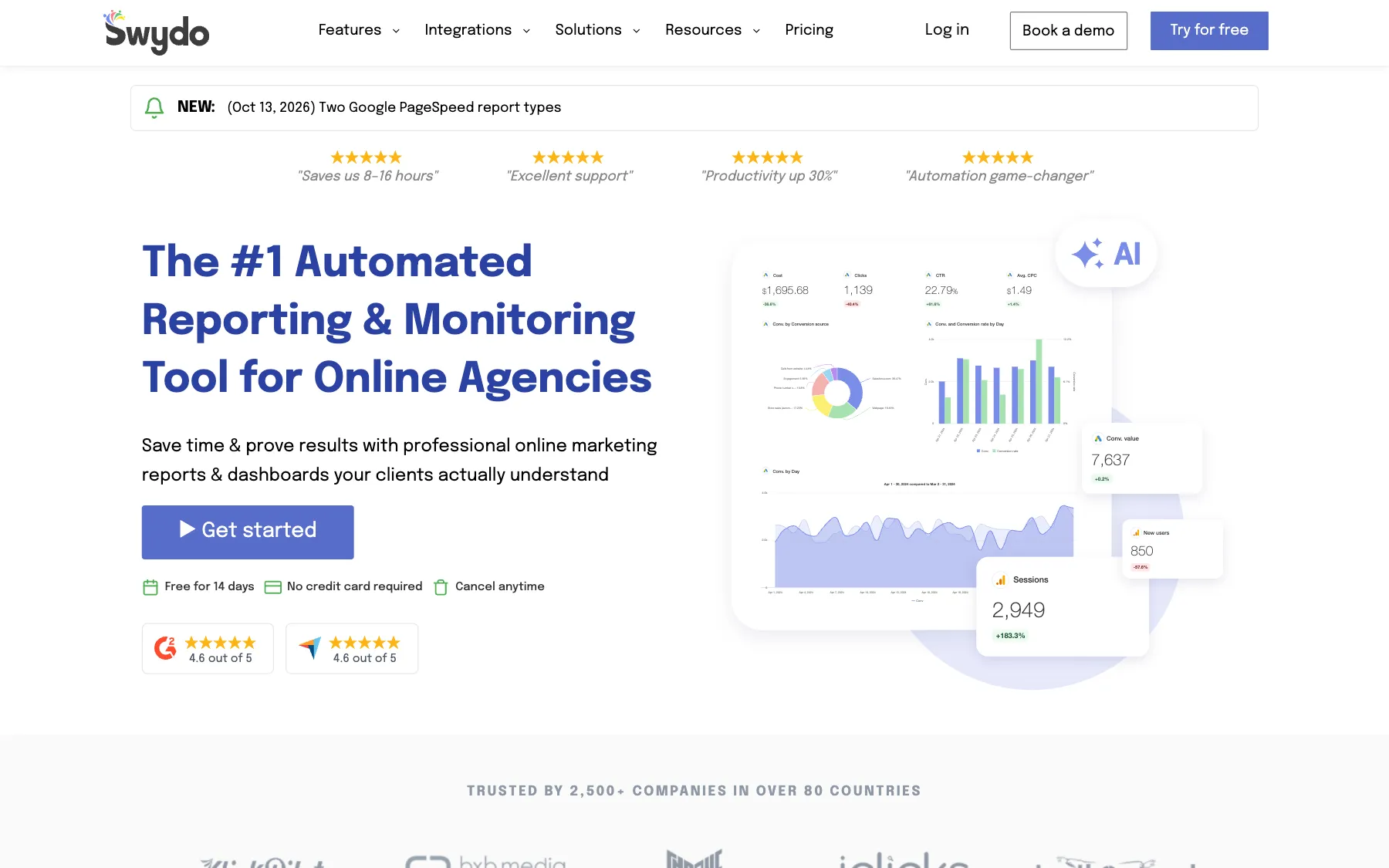This screenshot has height=868, width=1389.
Task: Click the AI sparkle badge
Action: pos(1106,254)
